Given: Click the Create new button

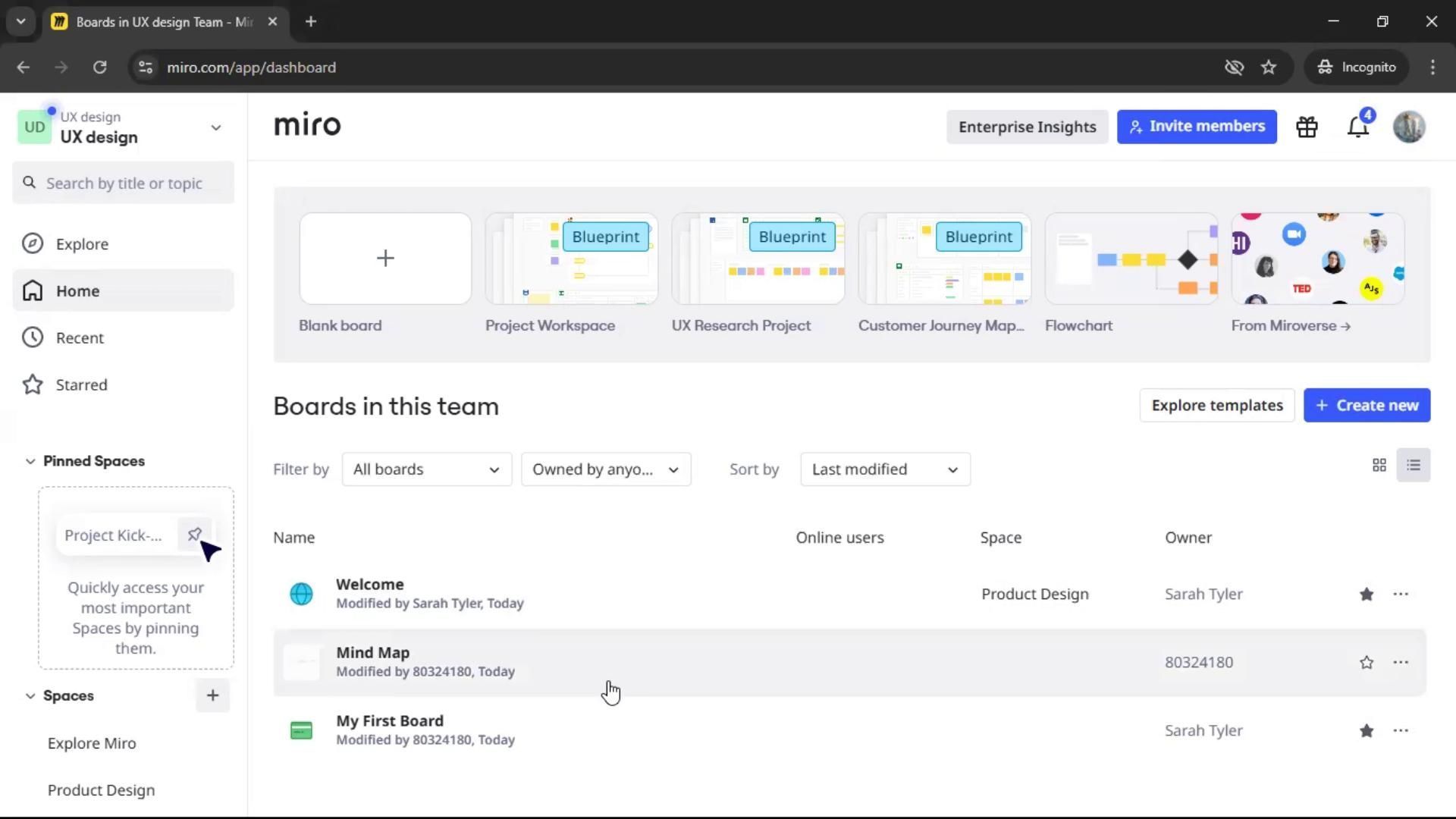Looking at the screenshot, I should coord(1367,406).
